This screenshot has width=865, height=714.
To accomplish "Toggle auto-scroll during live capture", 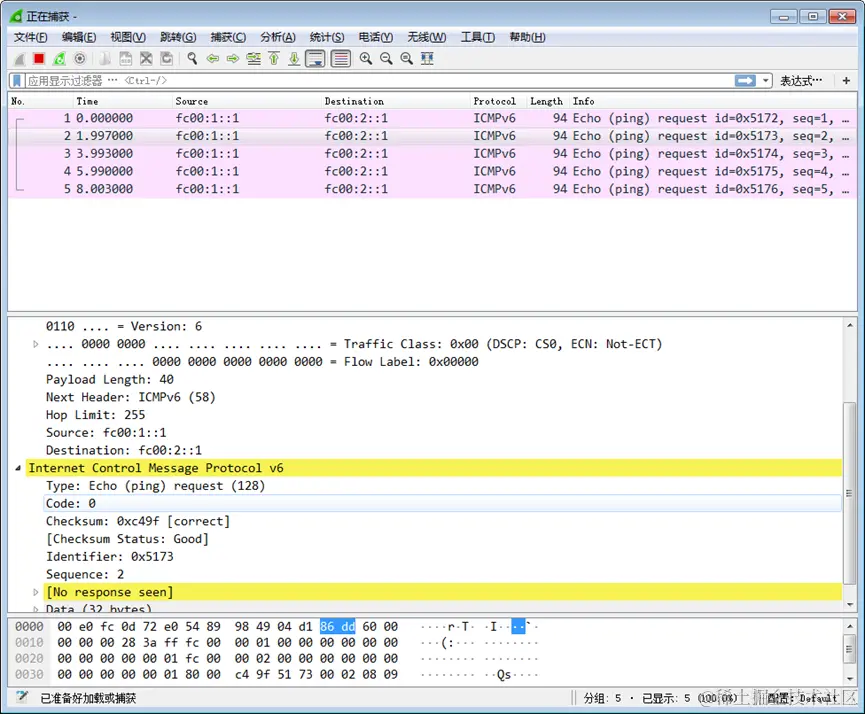I will (316, 58).
